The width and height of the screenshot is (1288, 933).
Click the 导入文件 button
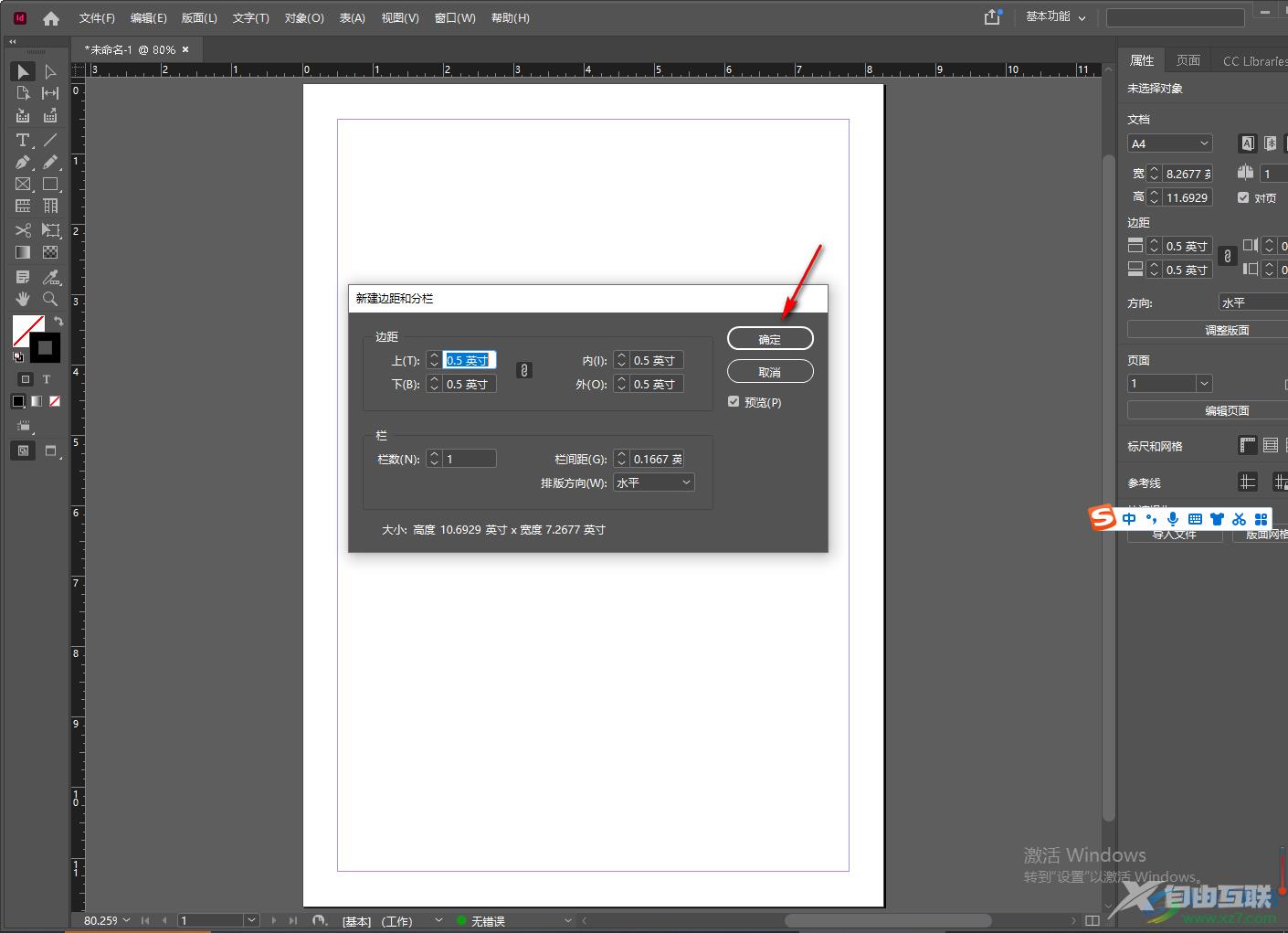coord(1175,535)
